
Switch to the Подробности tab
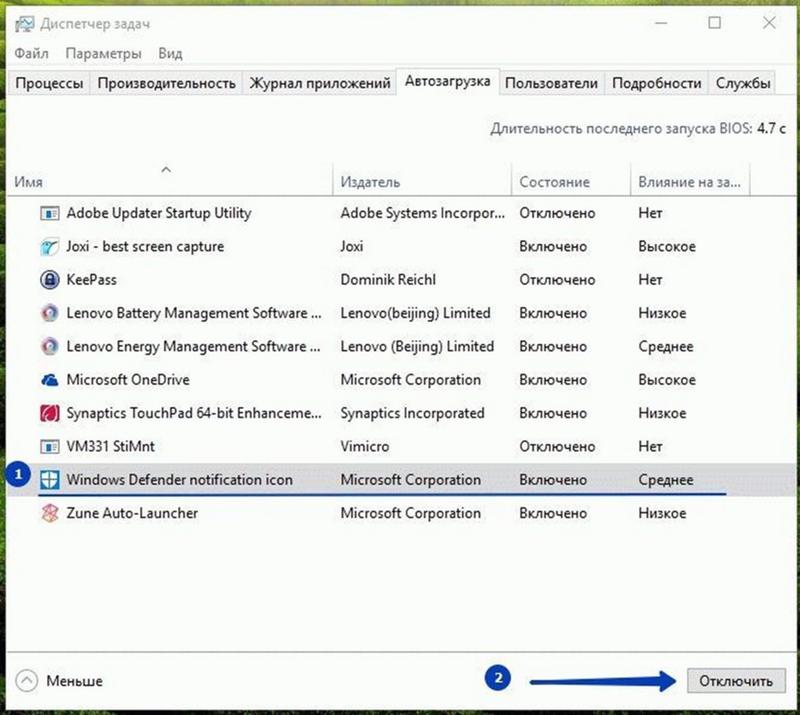657,83
